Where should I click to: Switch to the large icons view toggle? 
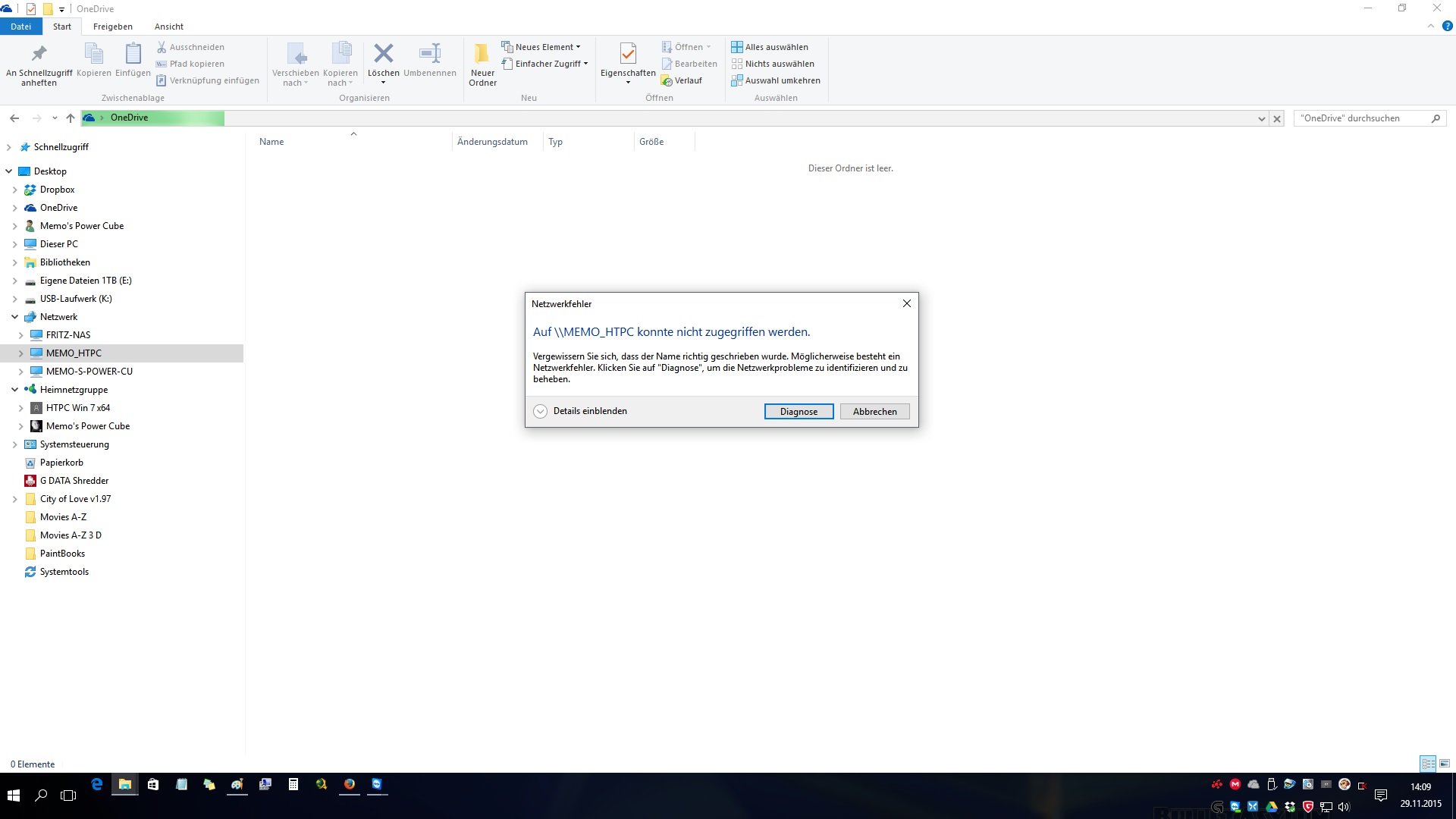[1445, 764]
